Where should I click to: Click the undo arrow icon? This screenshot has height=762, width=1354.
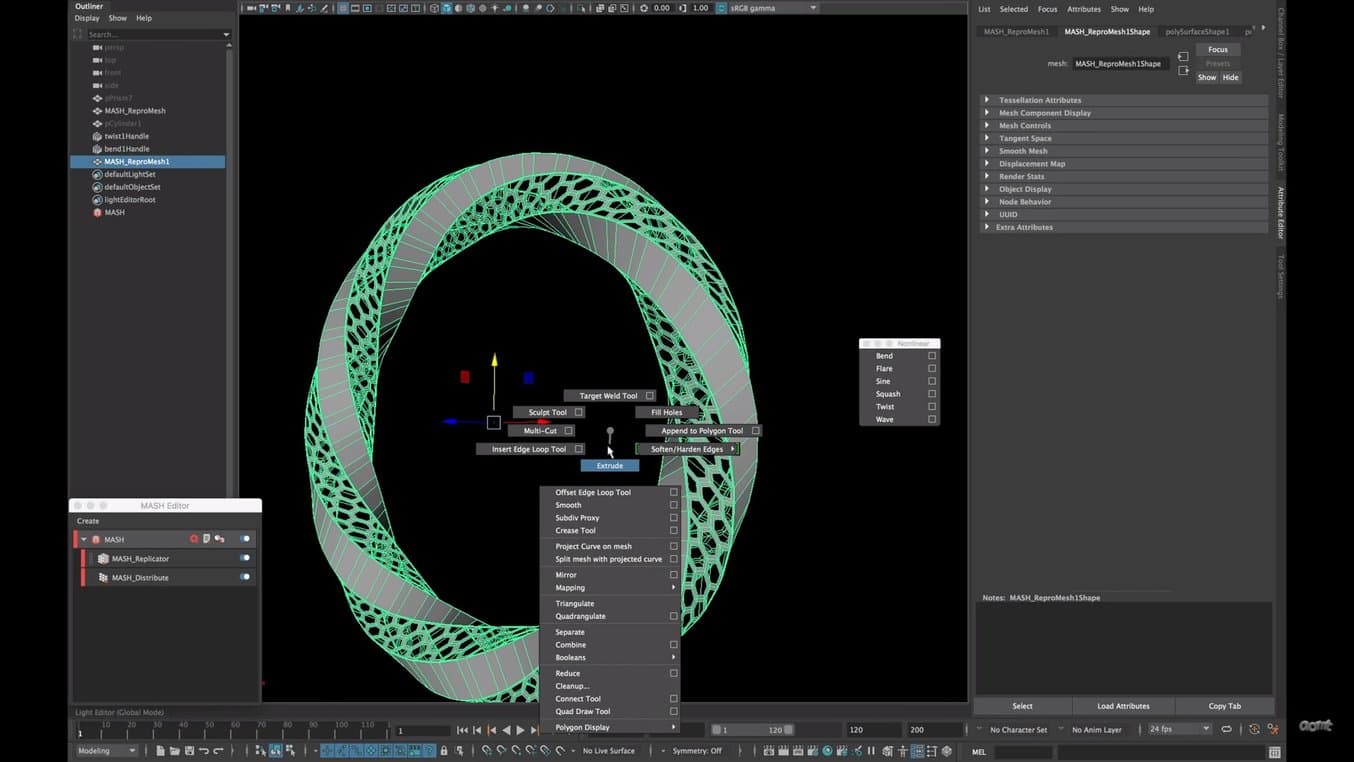point(204,751)
